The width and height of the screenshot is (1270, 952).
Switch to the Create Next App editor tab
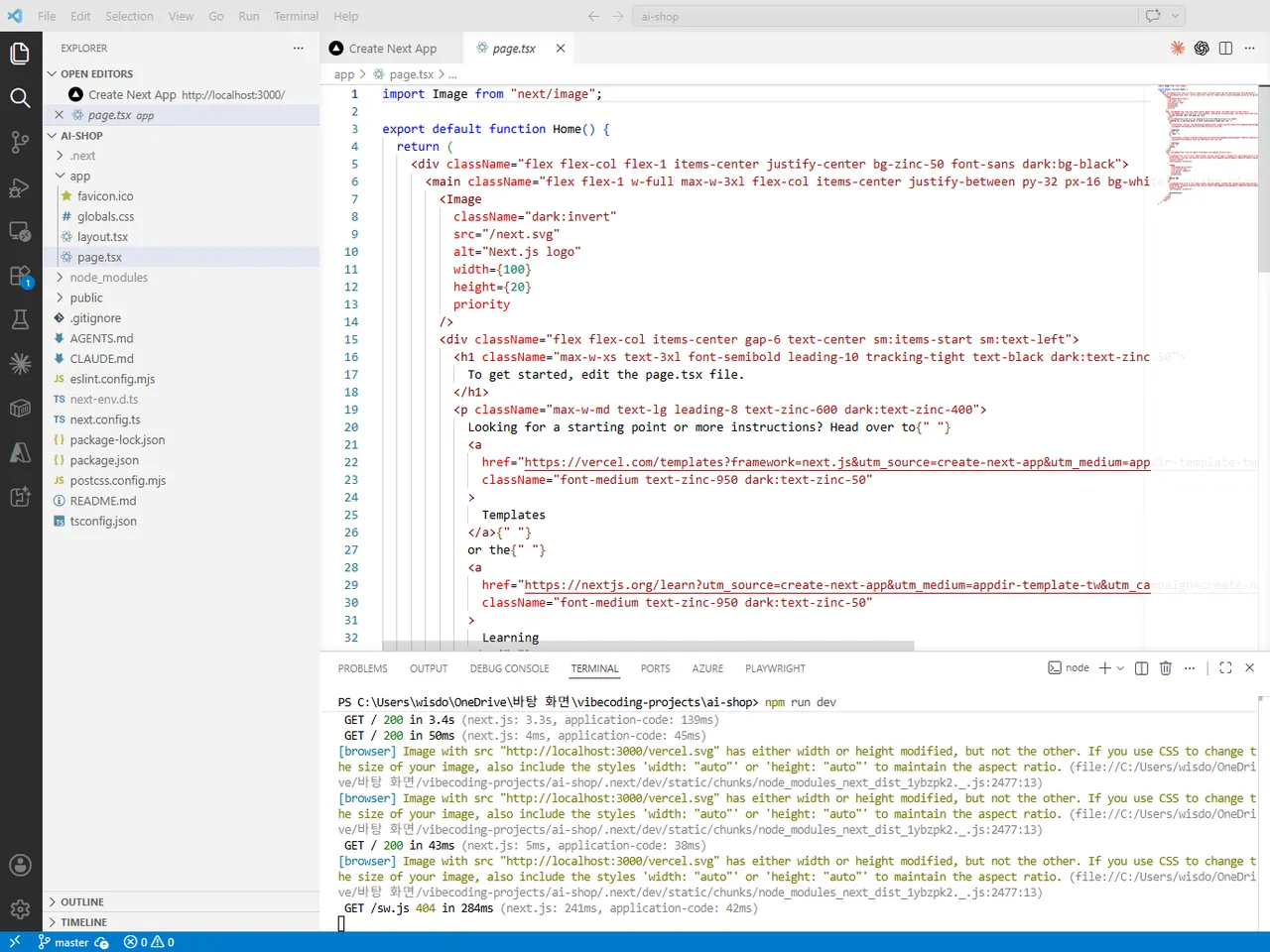coord(391,49)
